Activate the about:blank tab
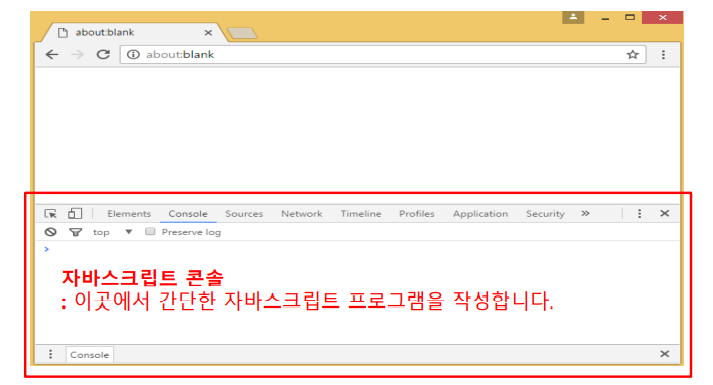This screenshot has width=713, height=385. click(132, 32)
